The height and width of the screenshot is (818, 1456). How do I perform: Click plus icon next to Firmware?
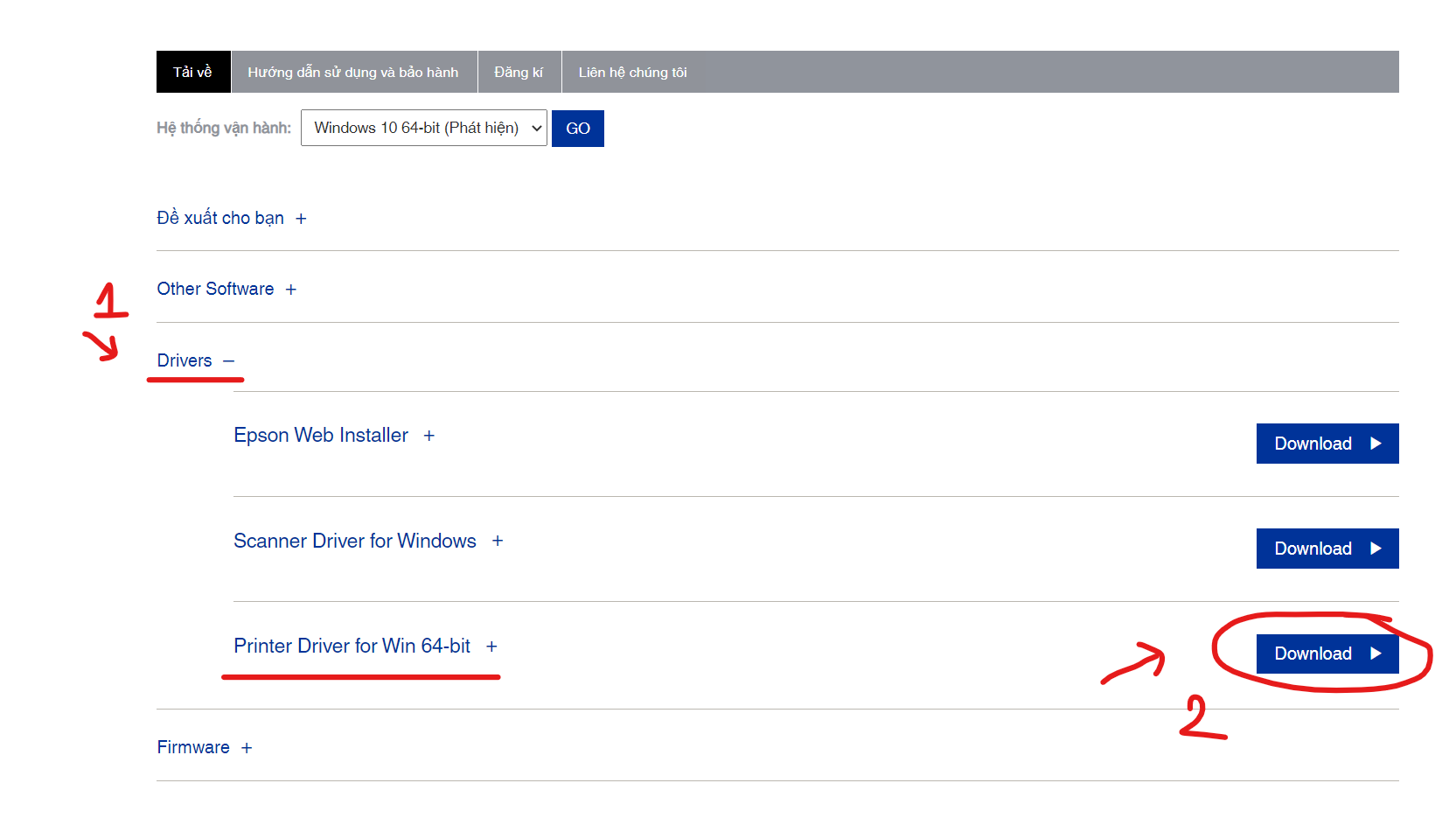(247, 748)
